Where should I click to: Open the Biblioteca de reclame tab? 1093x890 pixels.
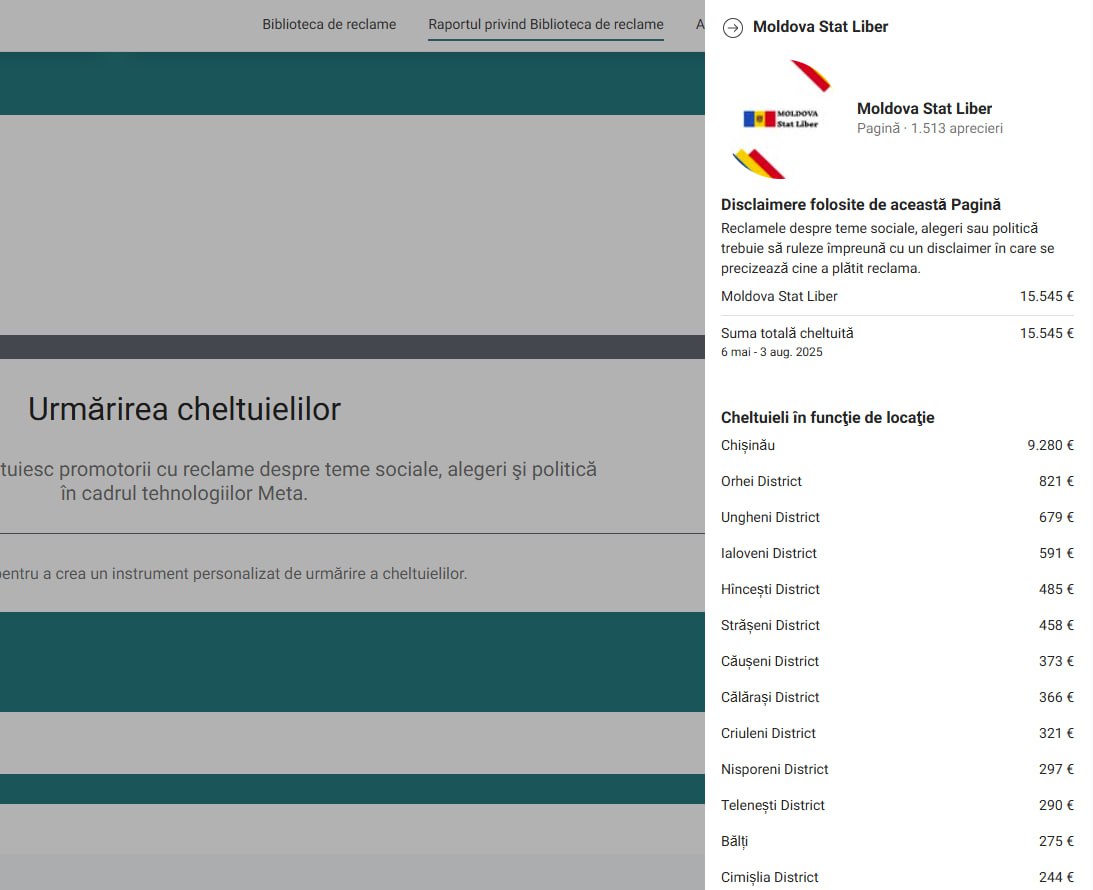[x=329, y=24]
